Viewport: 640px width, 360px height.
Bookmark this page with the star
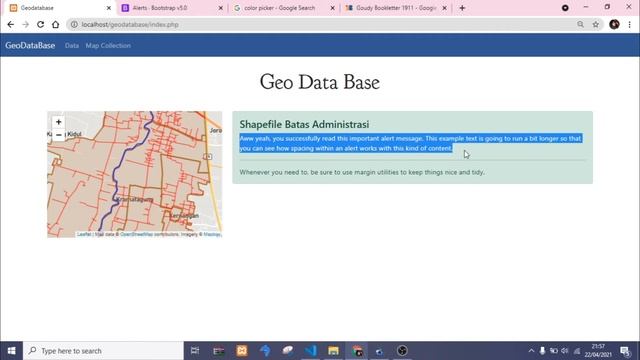596,24
